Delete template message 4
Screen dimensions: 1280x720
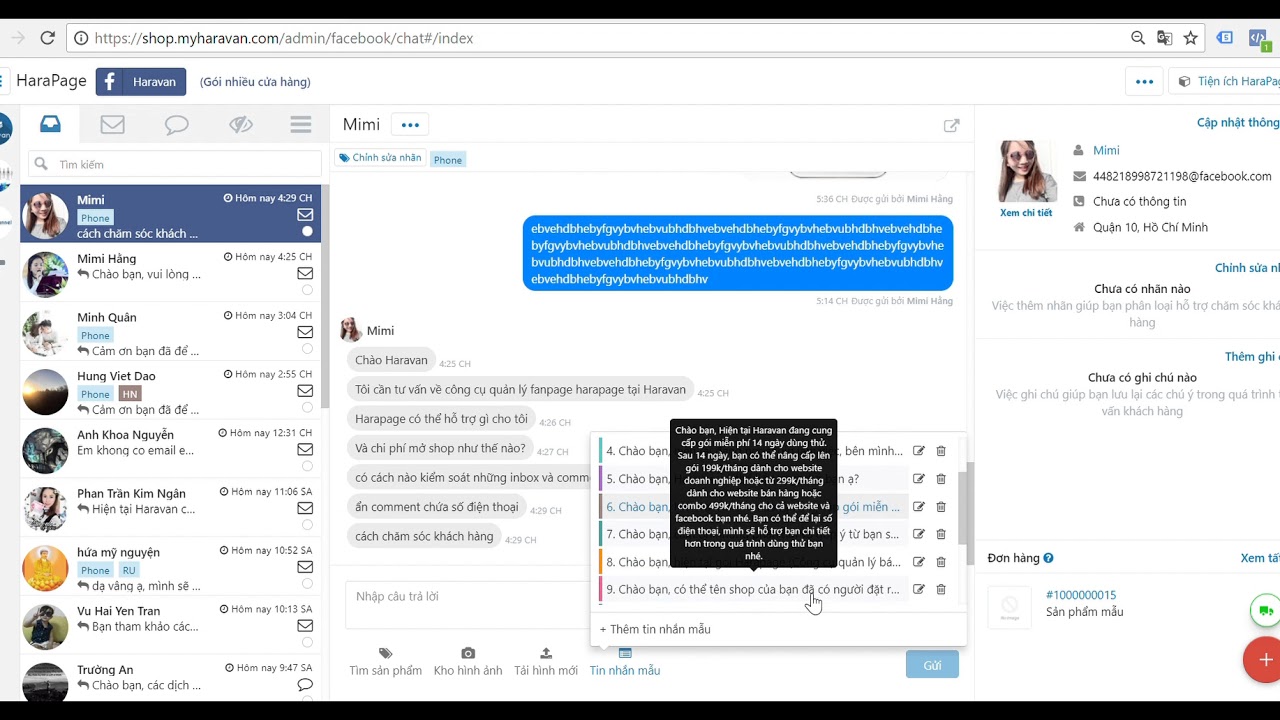pos(941,451)
